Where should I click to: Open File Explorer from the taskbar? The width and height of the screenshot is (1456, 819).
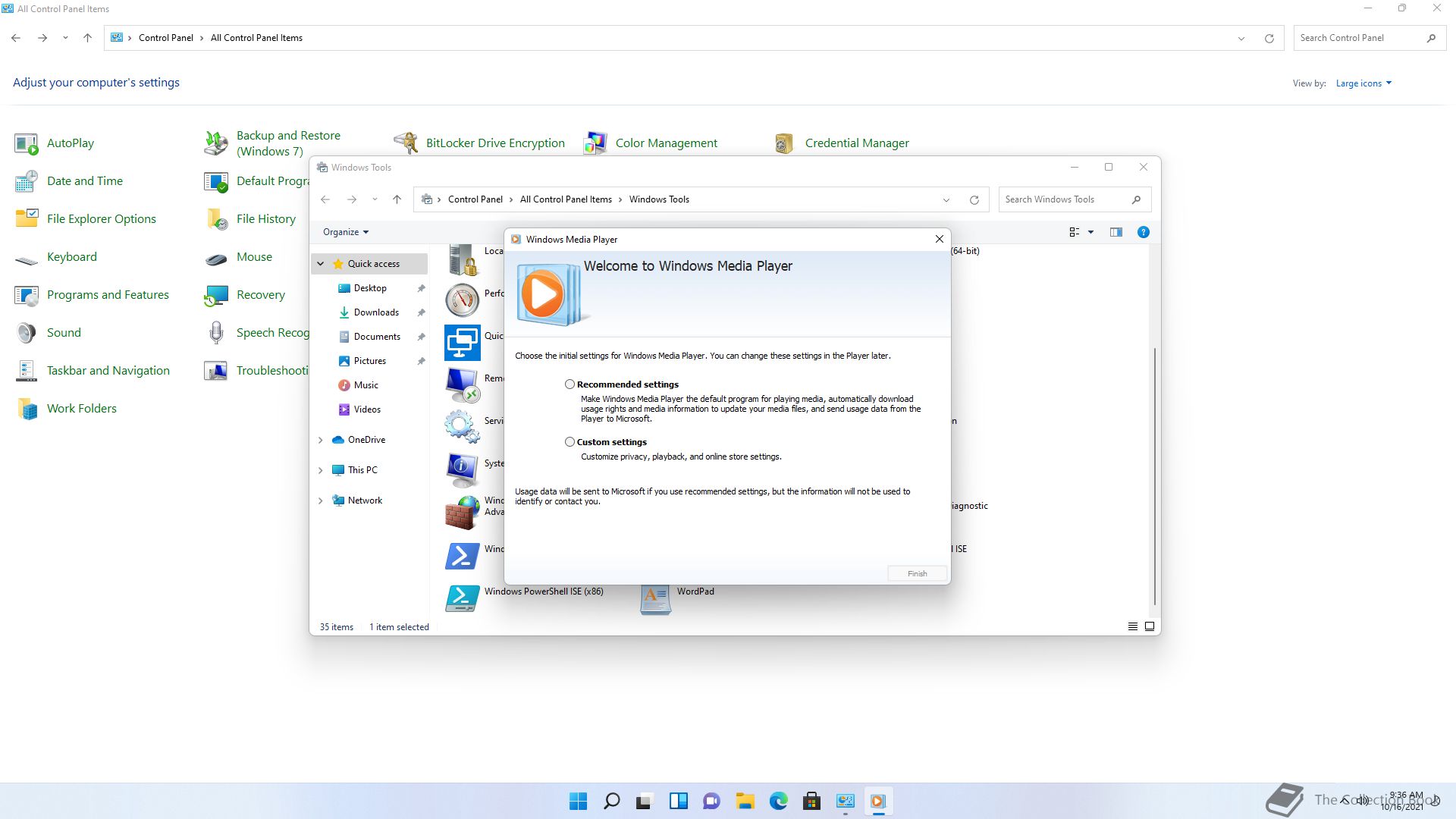point(745,801)
